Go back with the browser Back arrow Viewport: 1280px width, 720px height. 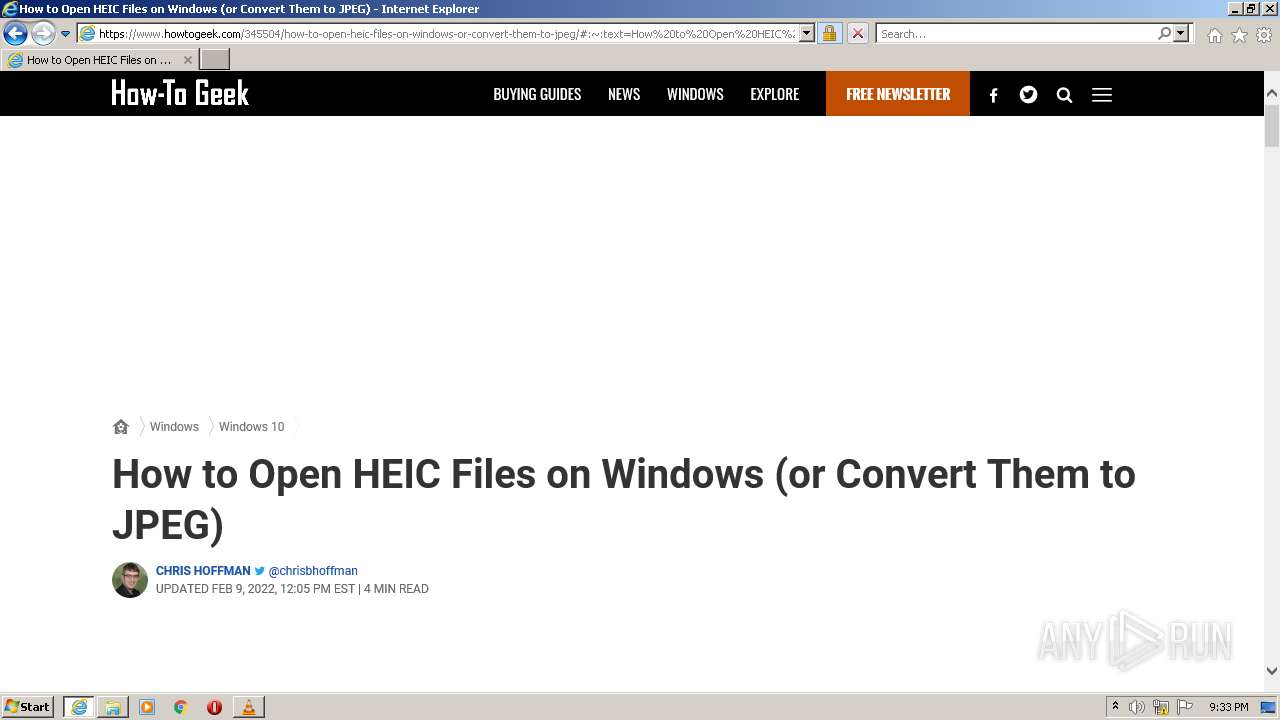pyautogui.click(x=15, y=34)
